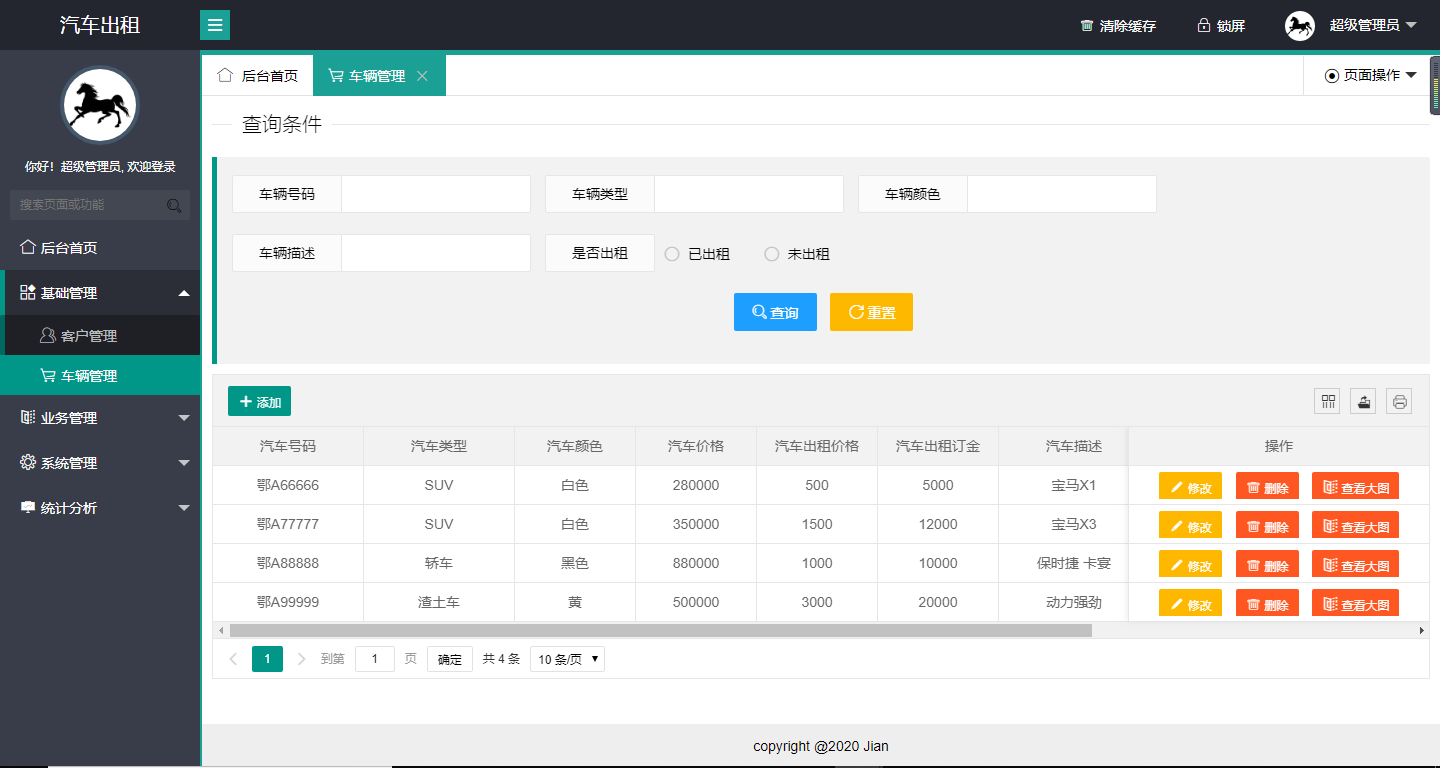This screenshot has height=768, width=1440.
Task: Click 查看大图 for 鄂A99999
Action: 1355,603
